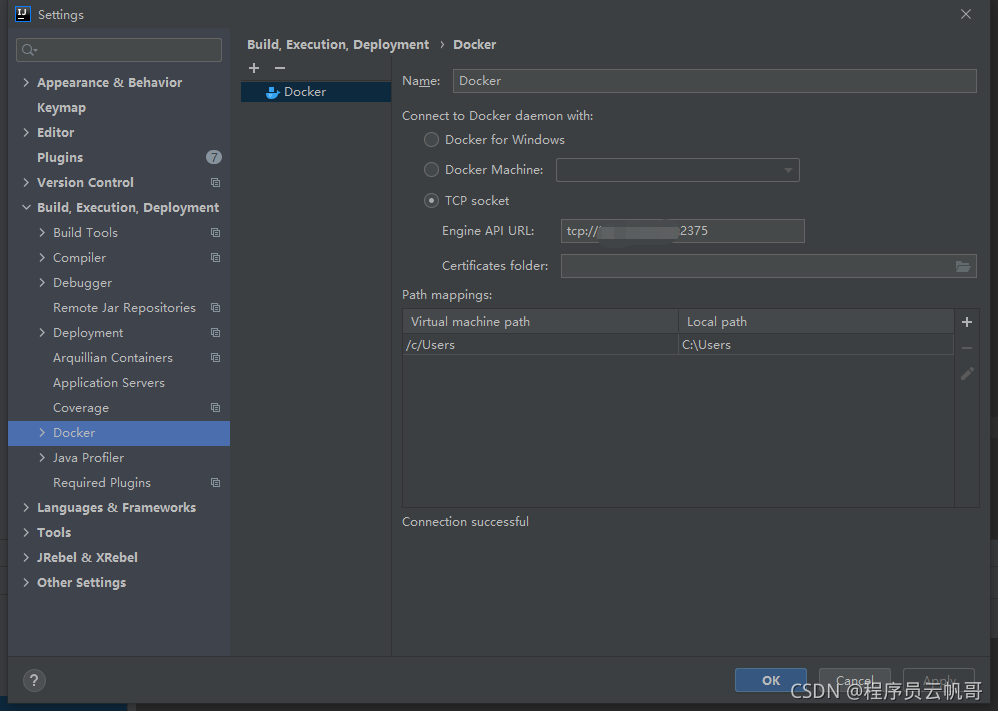Expand Version Control section

tap(26, 183)
